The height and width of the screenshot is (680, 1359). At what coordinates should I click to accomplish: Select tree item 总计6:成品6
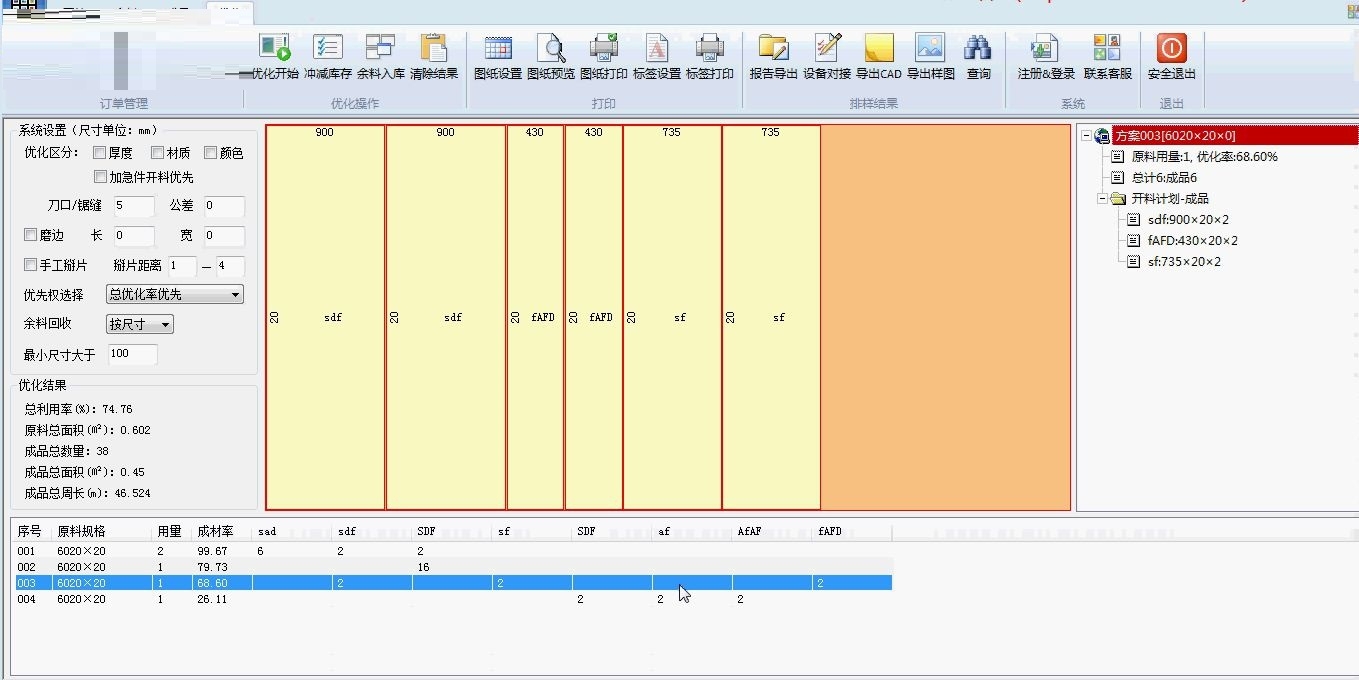click(x=1164, y=178)
